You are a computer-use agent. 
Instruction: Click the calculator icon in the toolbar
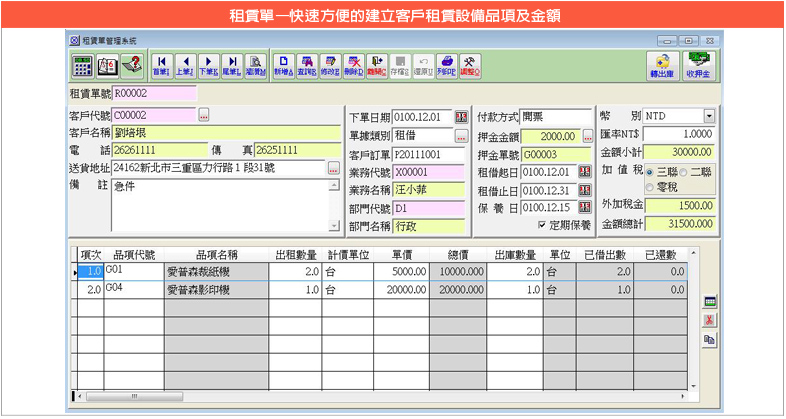83,66
